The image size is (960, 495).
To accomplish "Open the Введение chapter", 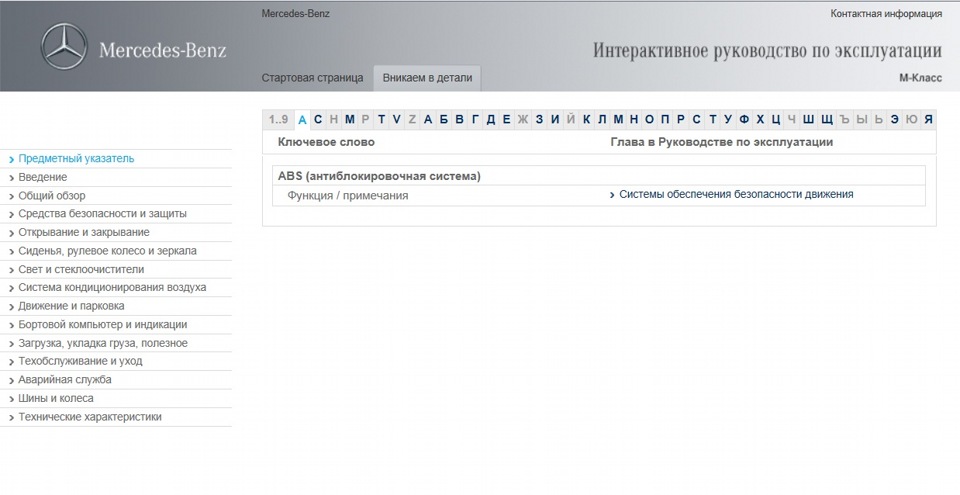I will click(x=42, y=177).
